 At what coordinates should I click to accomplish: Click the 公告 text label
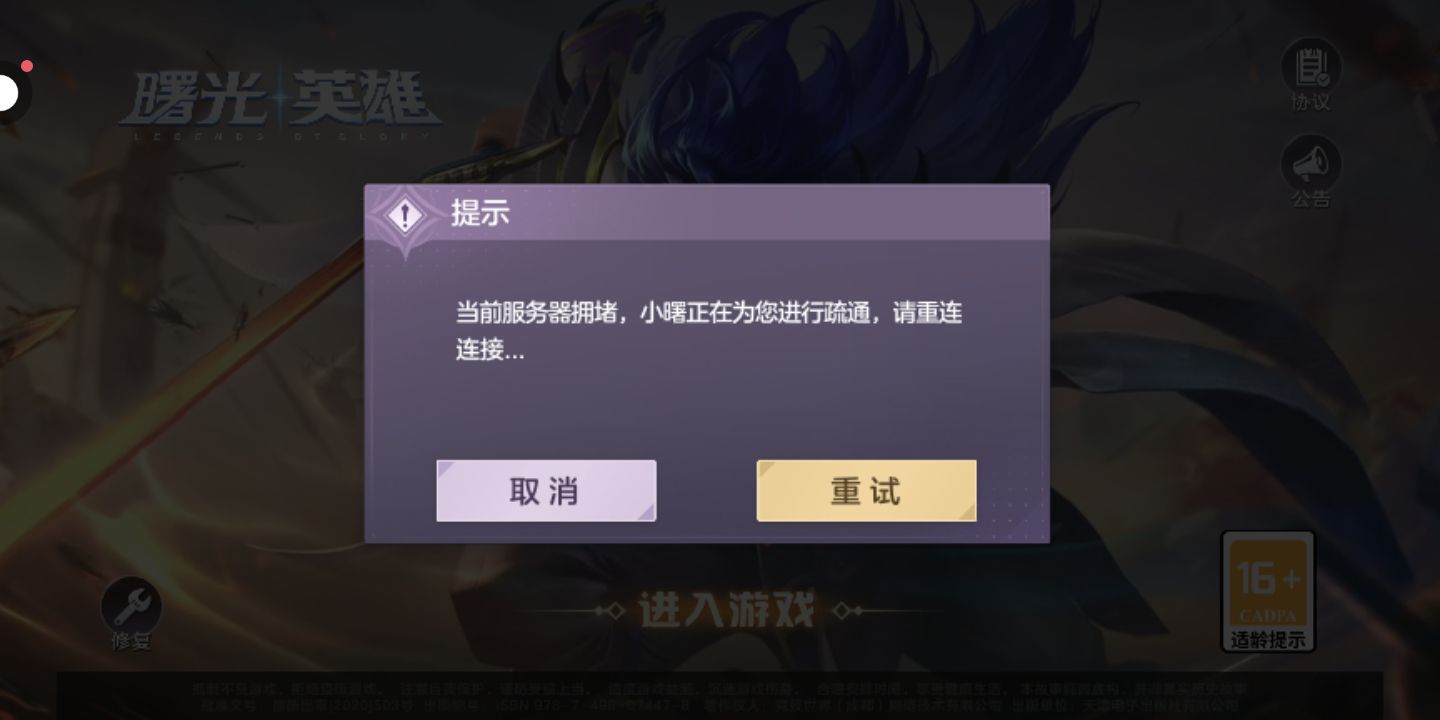tap(1311, 198)
